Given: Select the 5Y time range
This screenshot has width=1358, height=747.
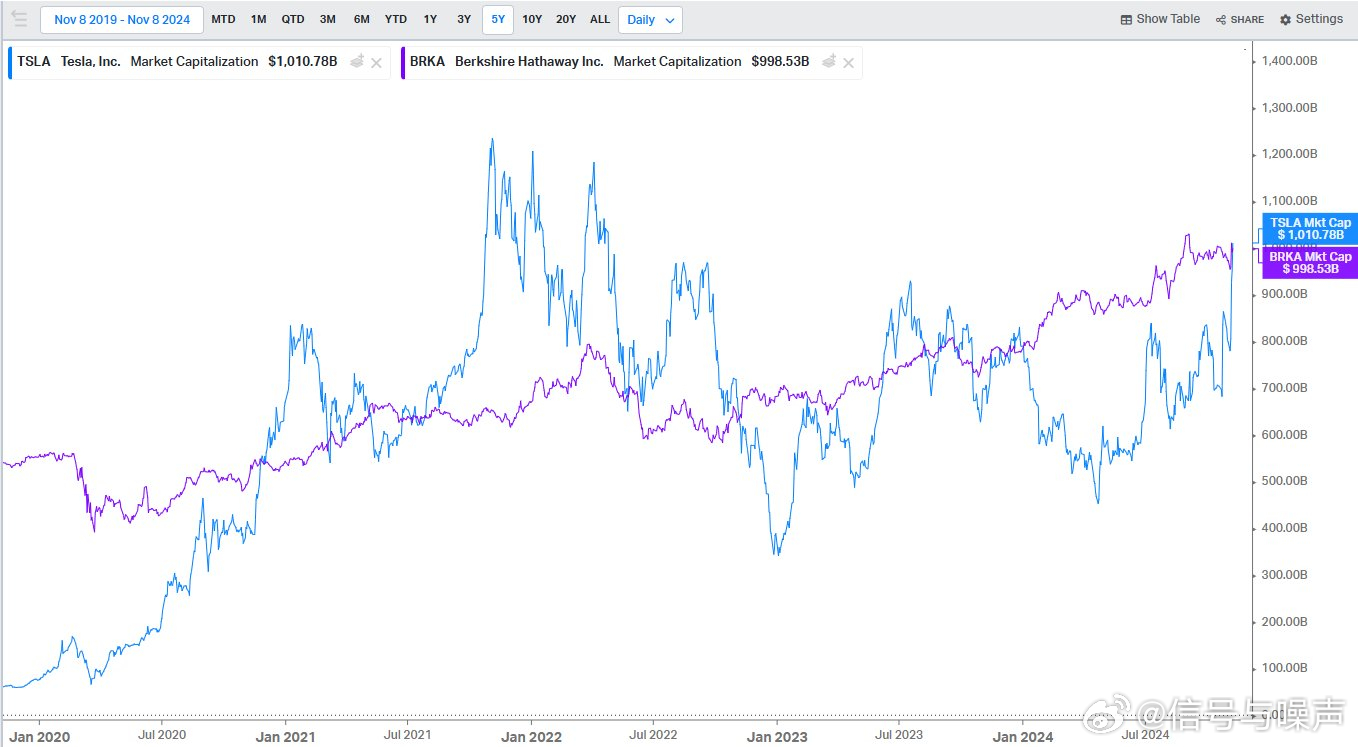Looking at the screenshot, I should [498, 20].
